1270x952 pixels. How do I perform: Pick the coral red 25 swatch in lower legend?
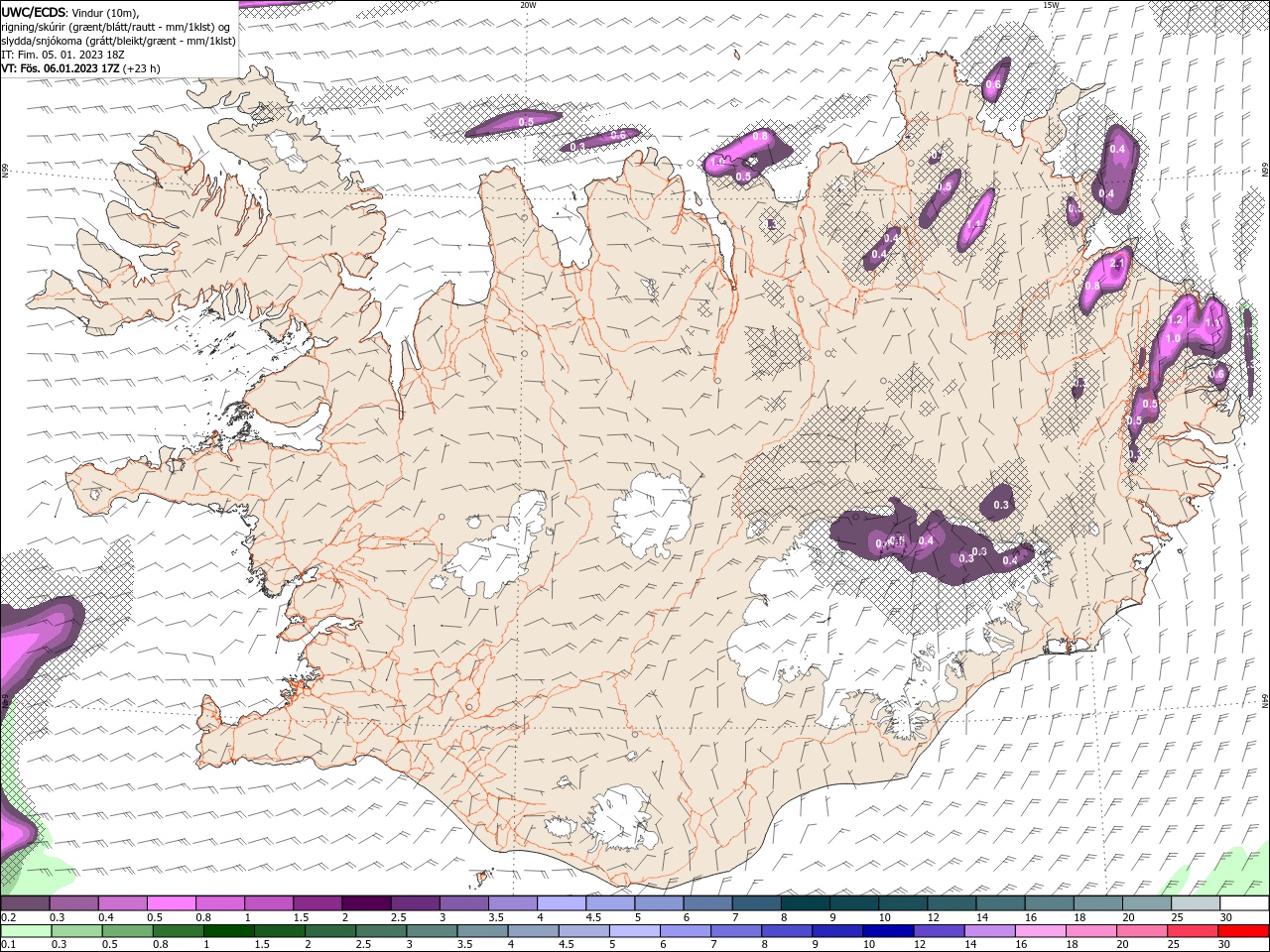1192,931
